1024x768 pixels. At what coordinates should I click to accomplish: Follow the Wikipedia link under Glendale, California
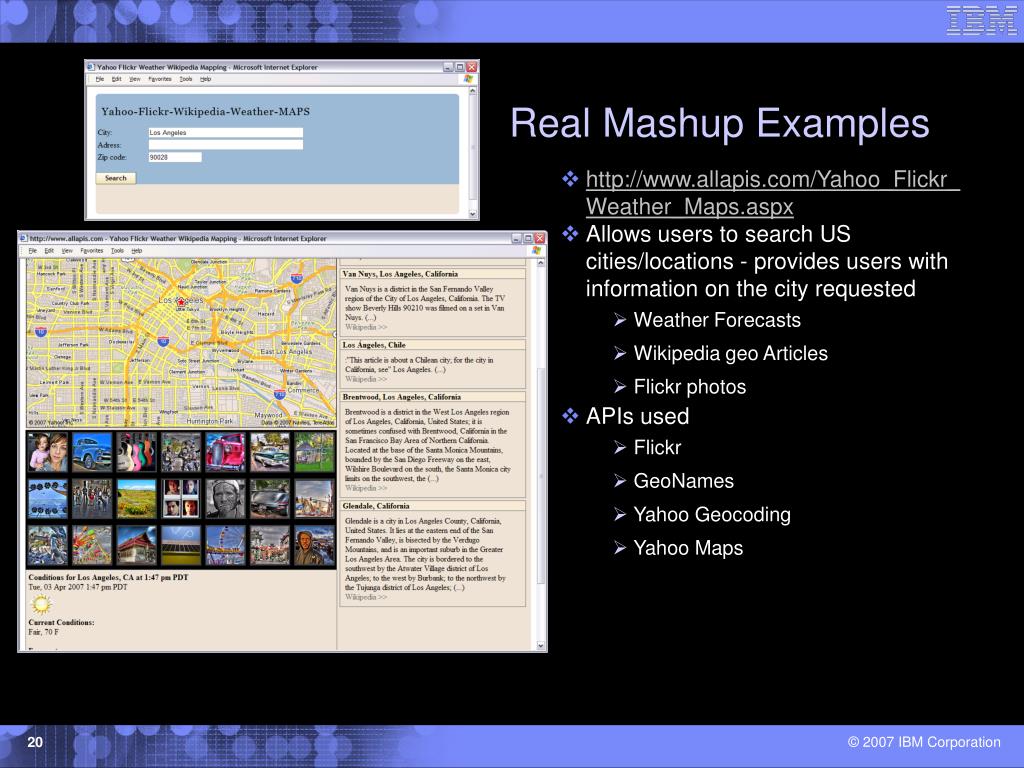[366, 597]
